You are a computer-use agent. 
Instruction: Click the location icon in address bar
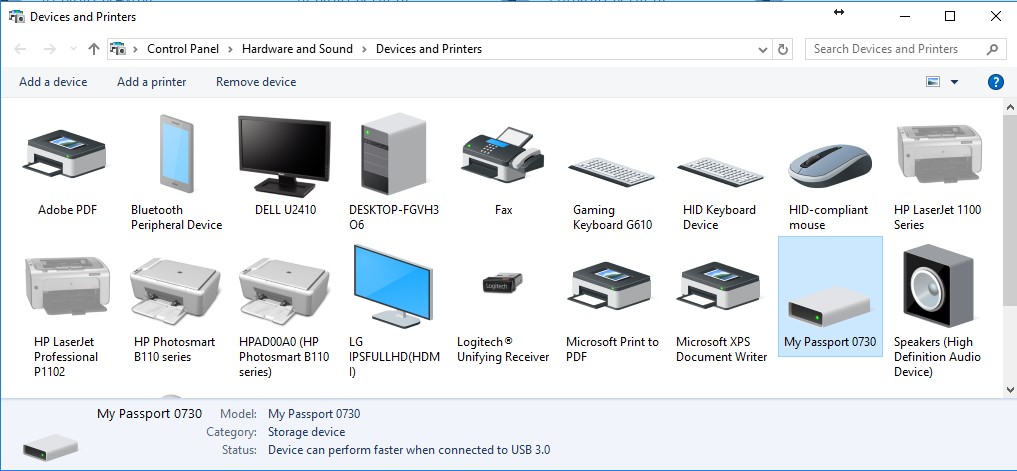[x=117, y=49]
